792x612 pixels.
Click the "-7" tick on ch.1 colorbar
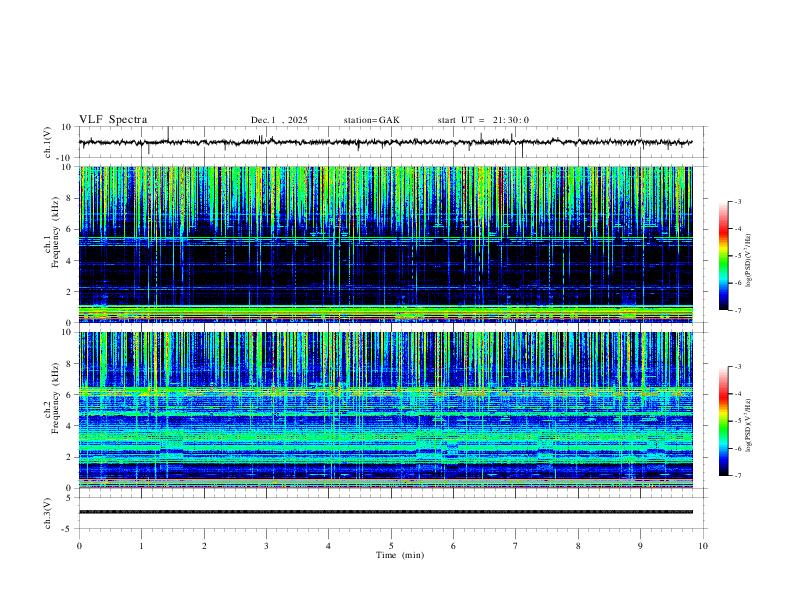pyautogui.click(x=737, y=311)
